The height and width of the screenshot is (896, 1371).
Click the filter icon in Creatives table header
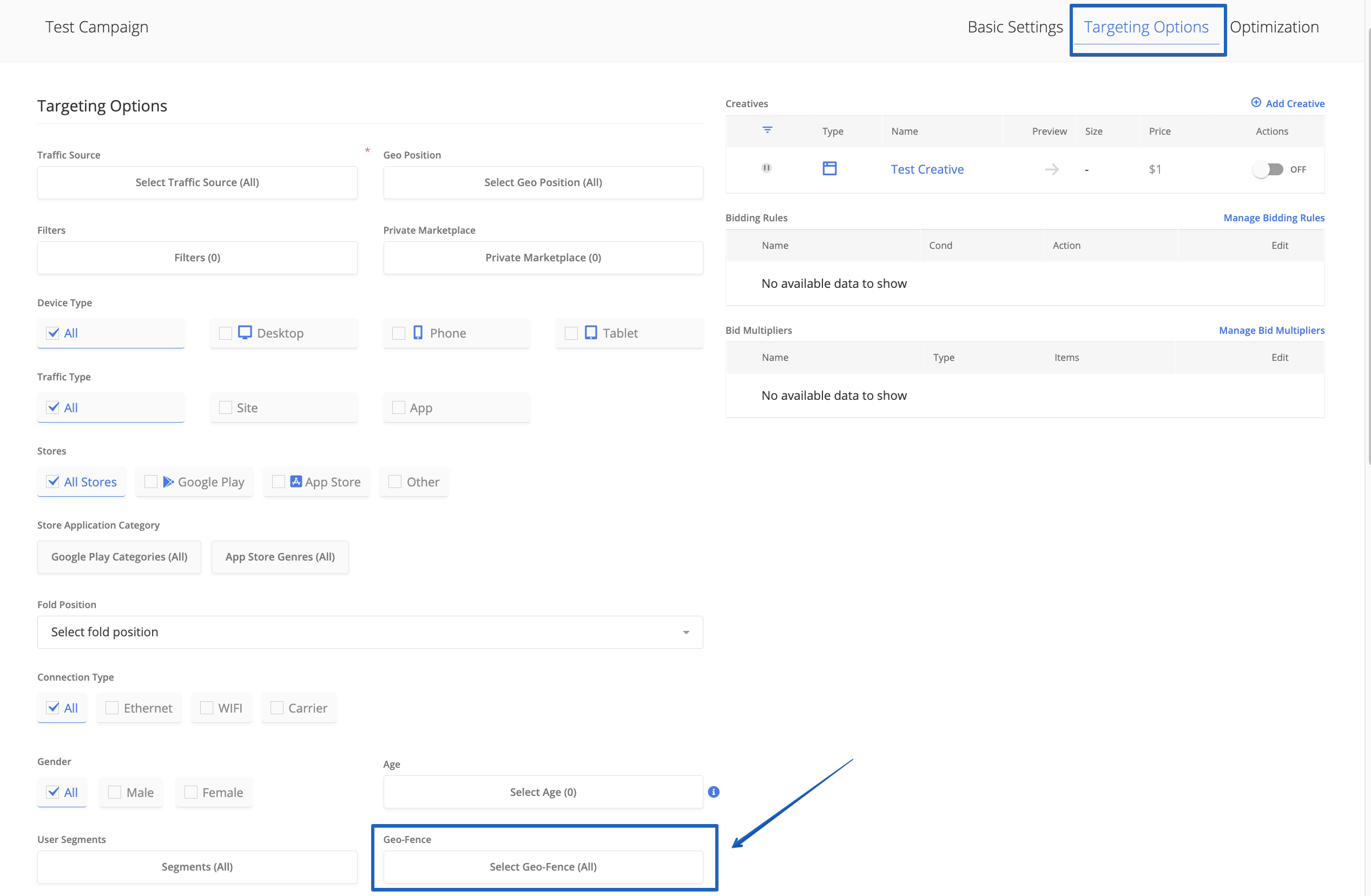point(767,130)
